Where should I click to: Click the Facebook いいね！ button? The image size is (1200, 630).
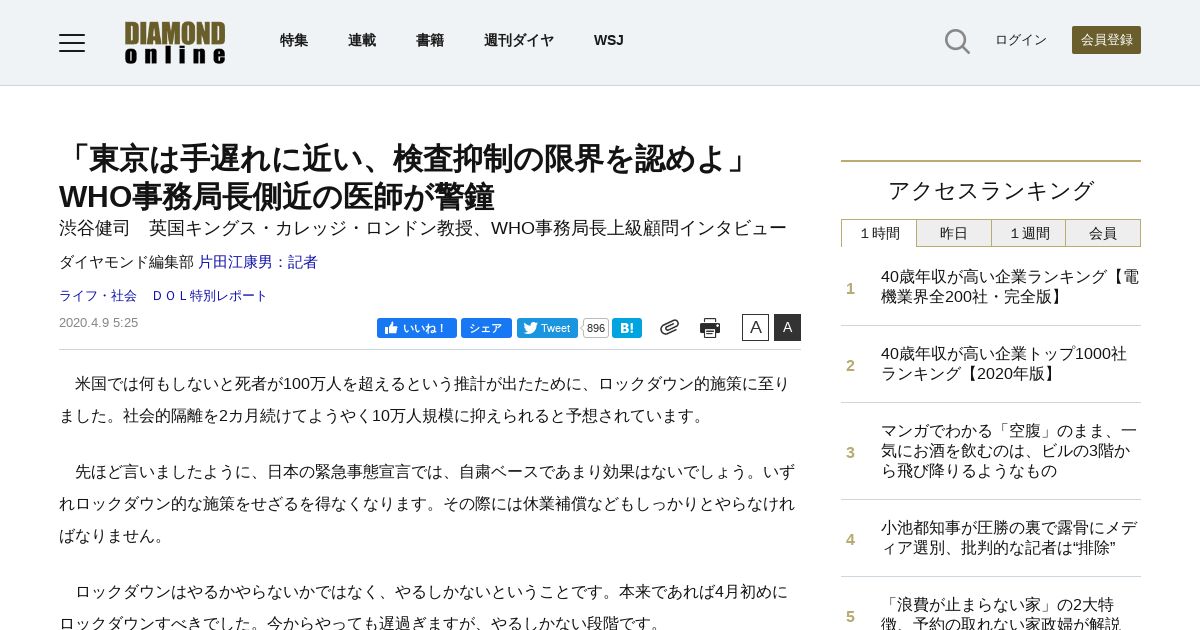416,328
